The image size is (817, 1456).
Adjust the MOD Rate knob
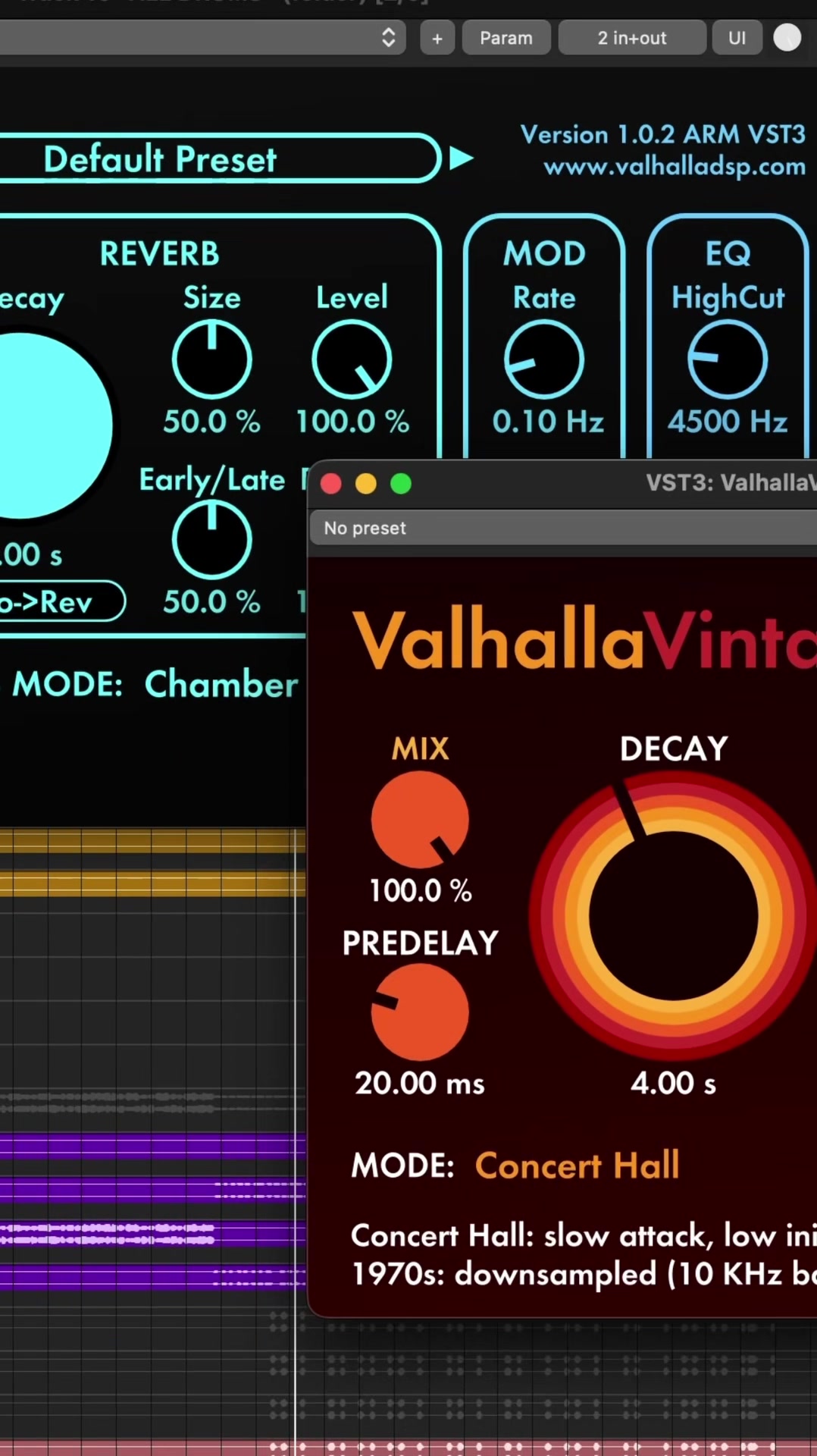pos(544,359)
